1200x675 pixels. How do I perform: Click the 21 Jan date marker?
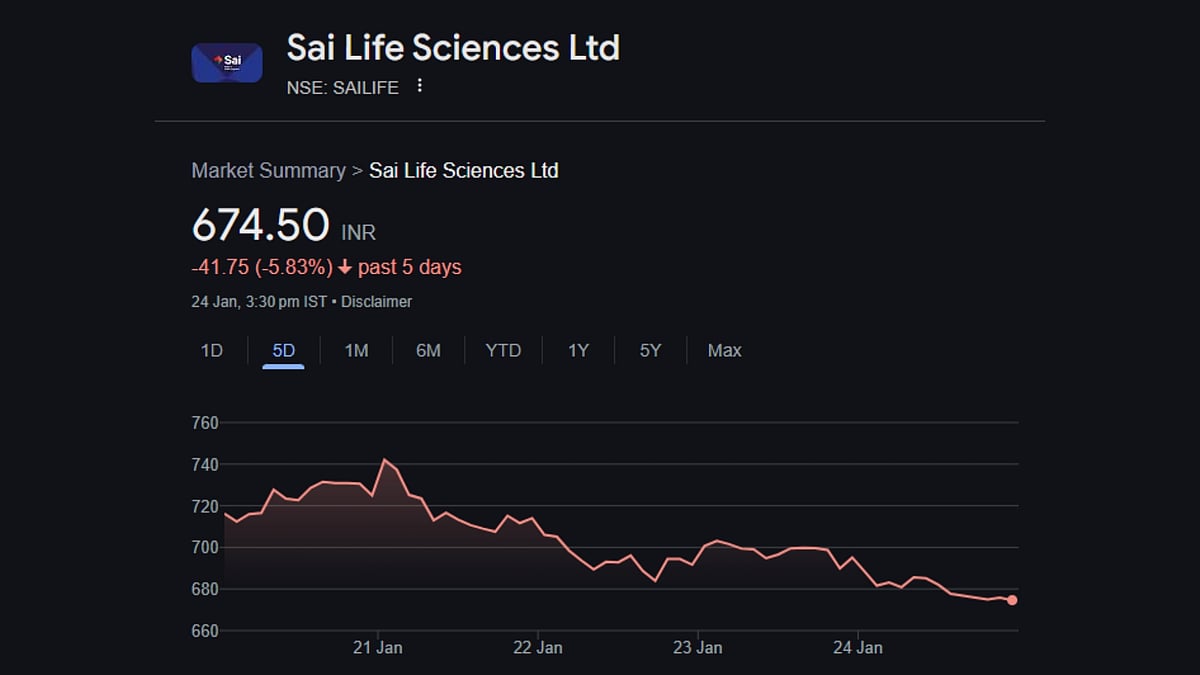[x=378, y=648]
